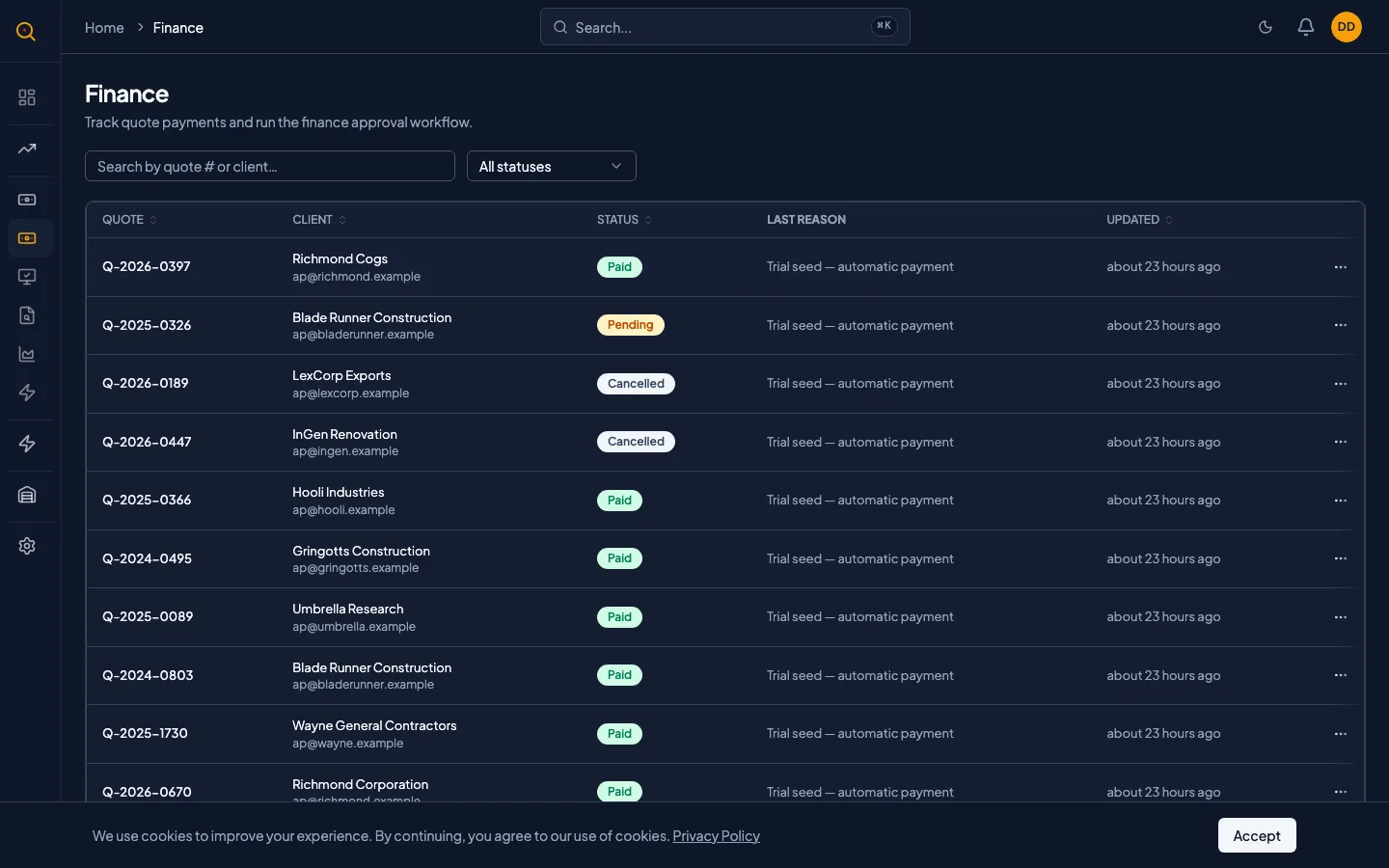Focus the global Search field

click(725, 27)
